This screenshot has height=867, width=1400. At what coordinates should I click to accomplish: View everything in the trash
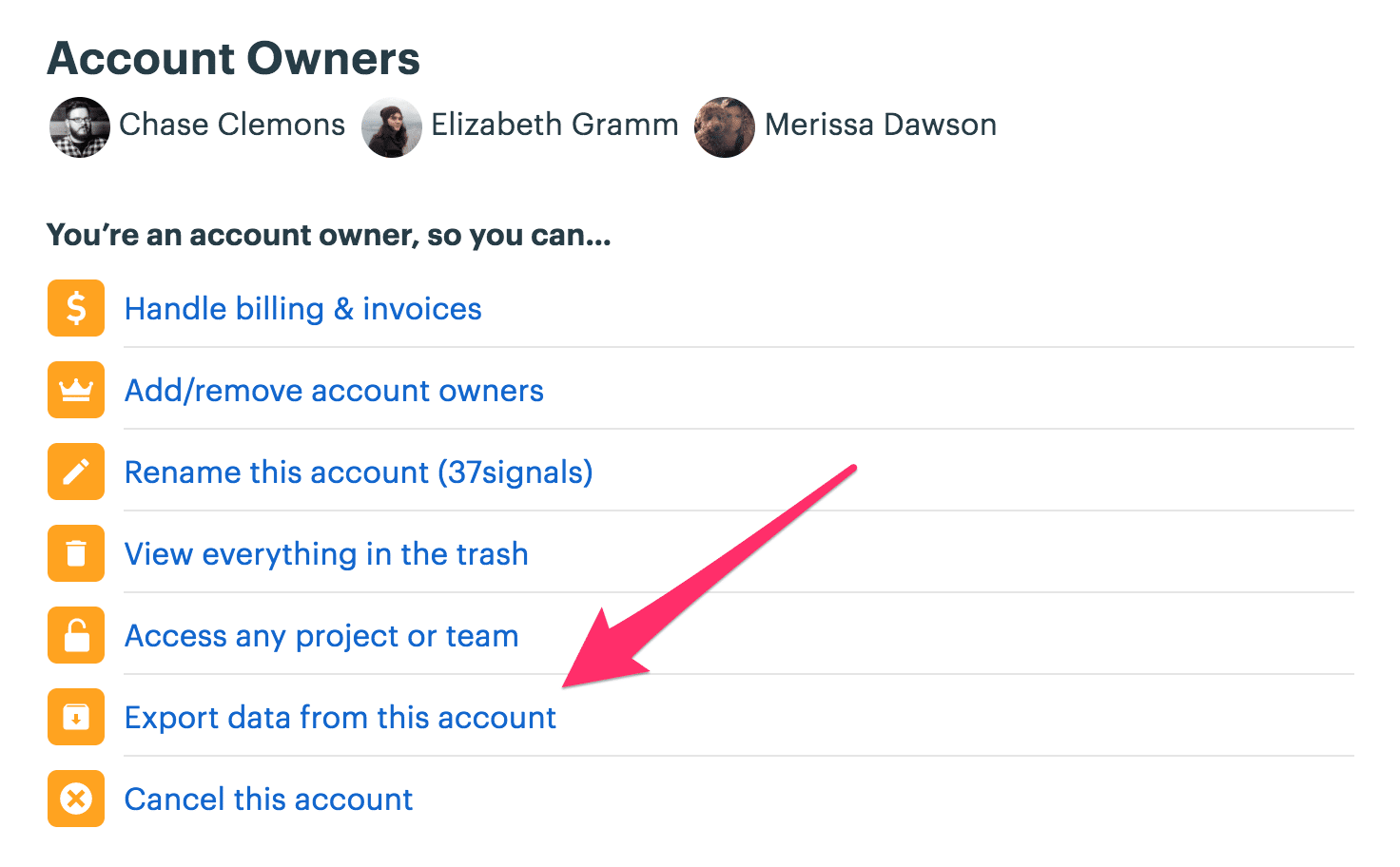(325, 553)
